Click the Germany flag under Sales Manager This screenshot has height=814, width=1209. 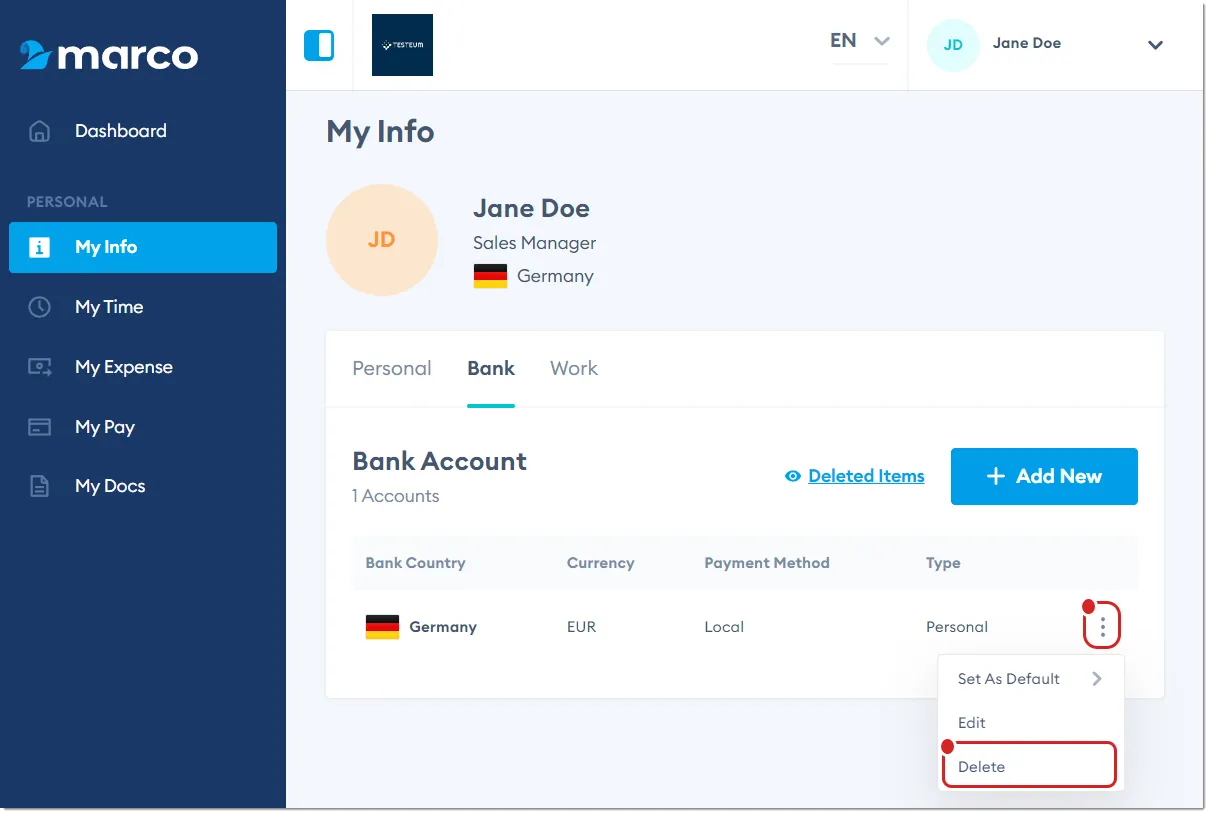pyautogui.click(x=490, y=276)
